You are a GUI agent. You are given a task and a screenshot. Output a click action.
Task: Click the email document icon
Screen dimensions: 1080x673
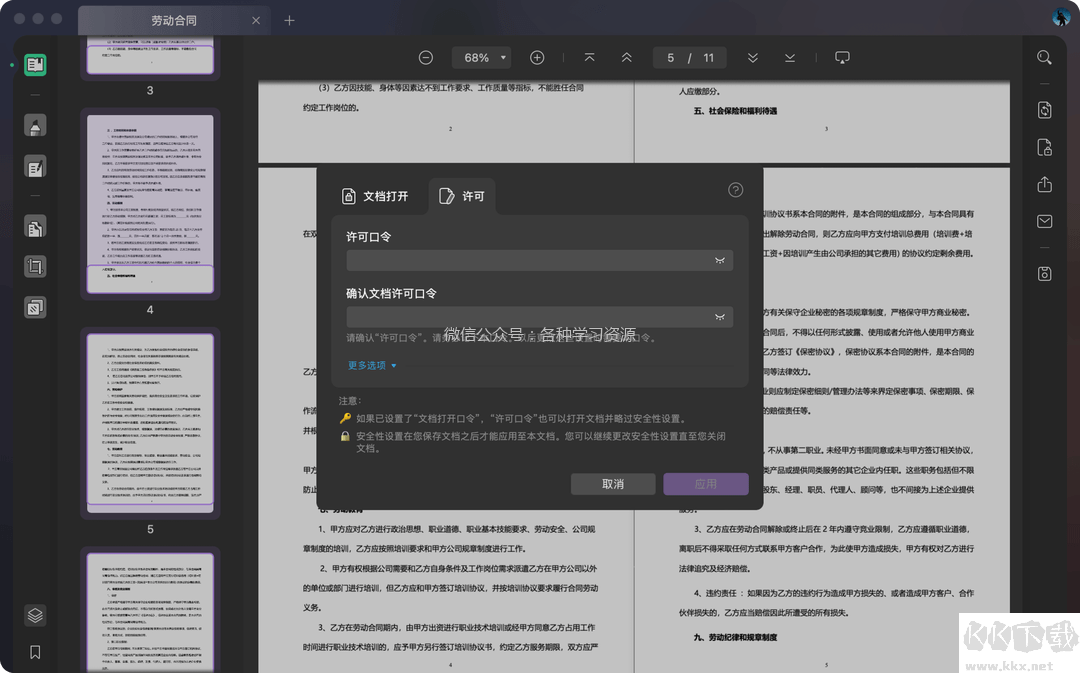tap(1044, 221)
